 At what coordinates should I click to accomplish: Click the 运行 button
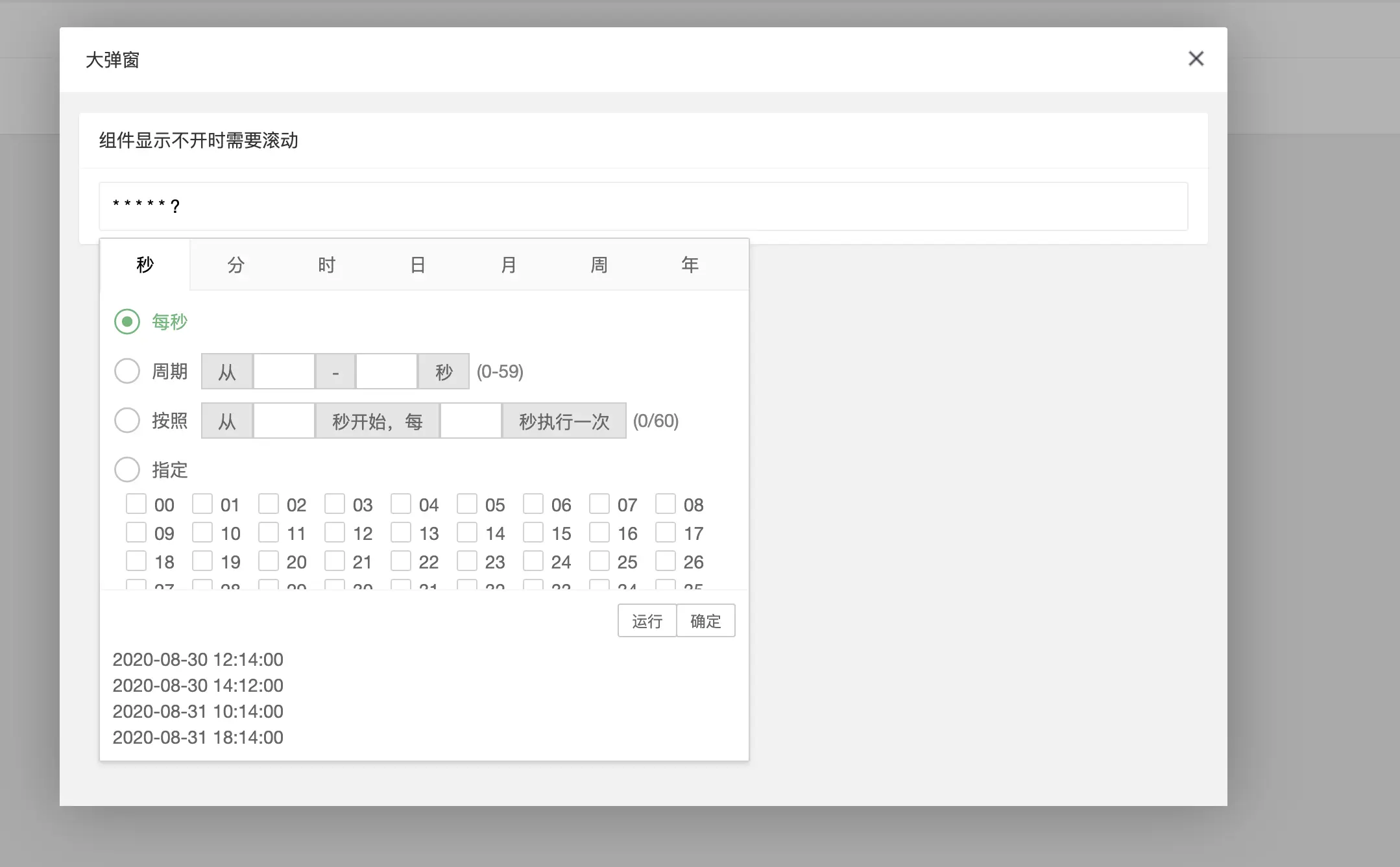coord(646,620)
